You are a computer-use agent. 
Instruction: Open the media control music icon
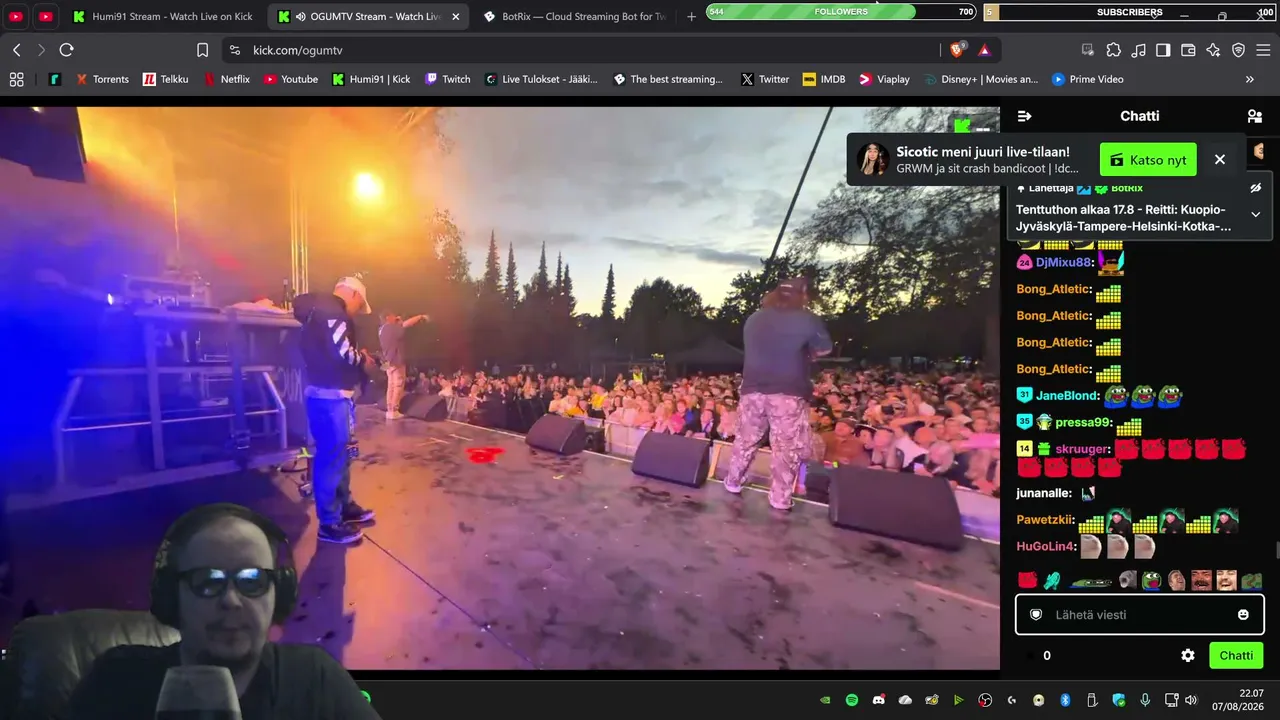point(1138,50)
